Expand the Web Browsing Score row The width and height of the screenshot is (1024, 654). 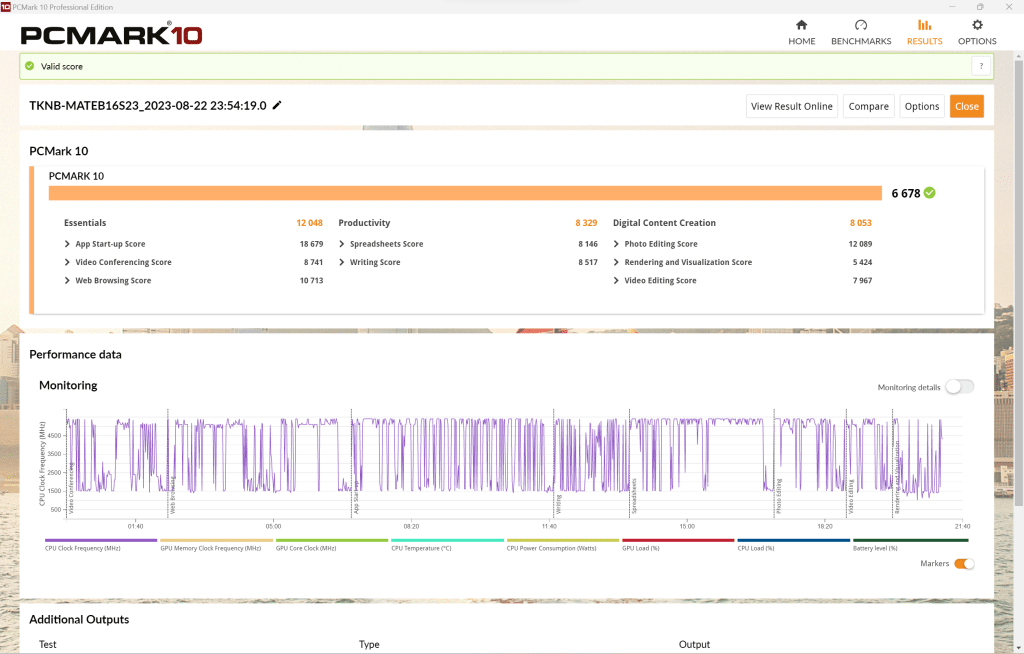[x=67, y=280]
